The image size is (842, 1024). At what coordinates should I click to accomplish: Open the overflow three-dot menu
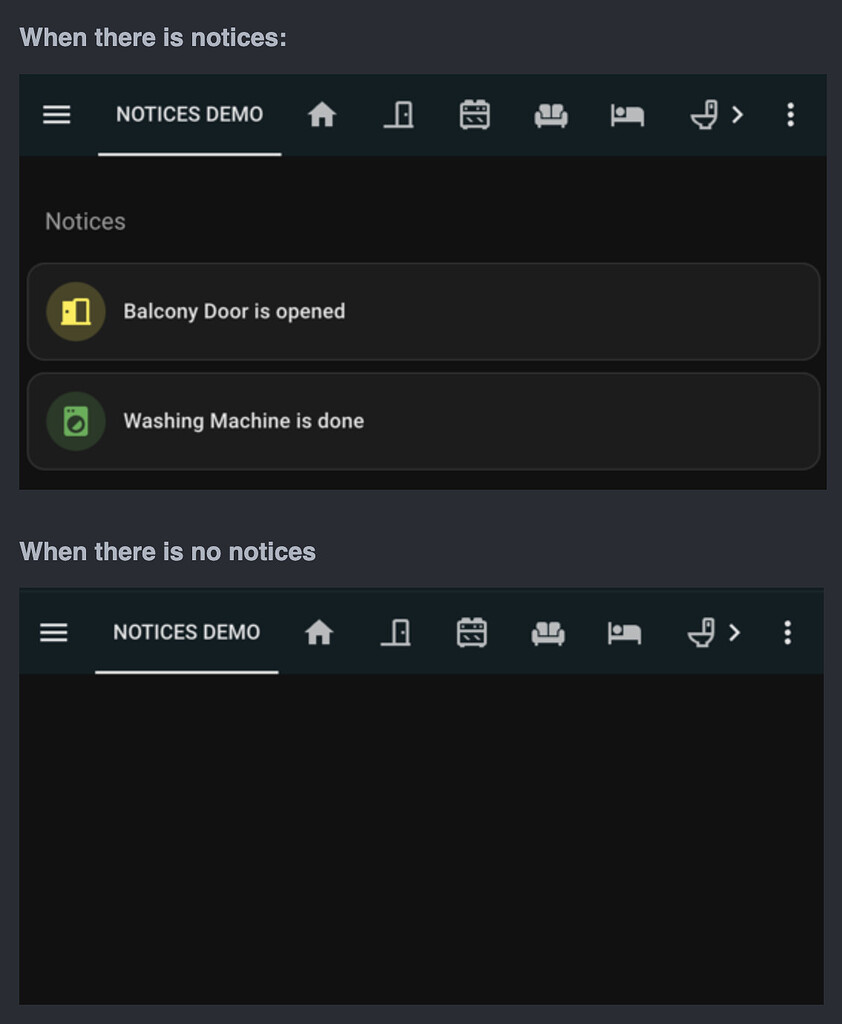(790, 115)
